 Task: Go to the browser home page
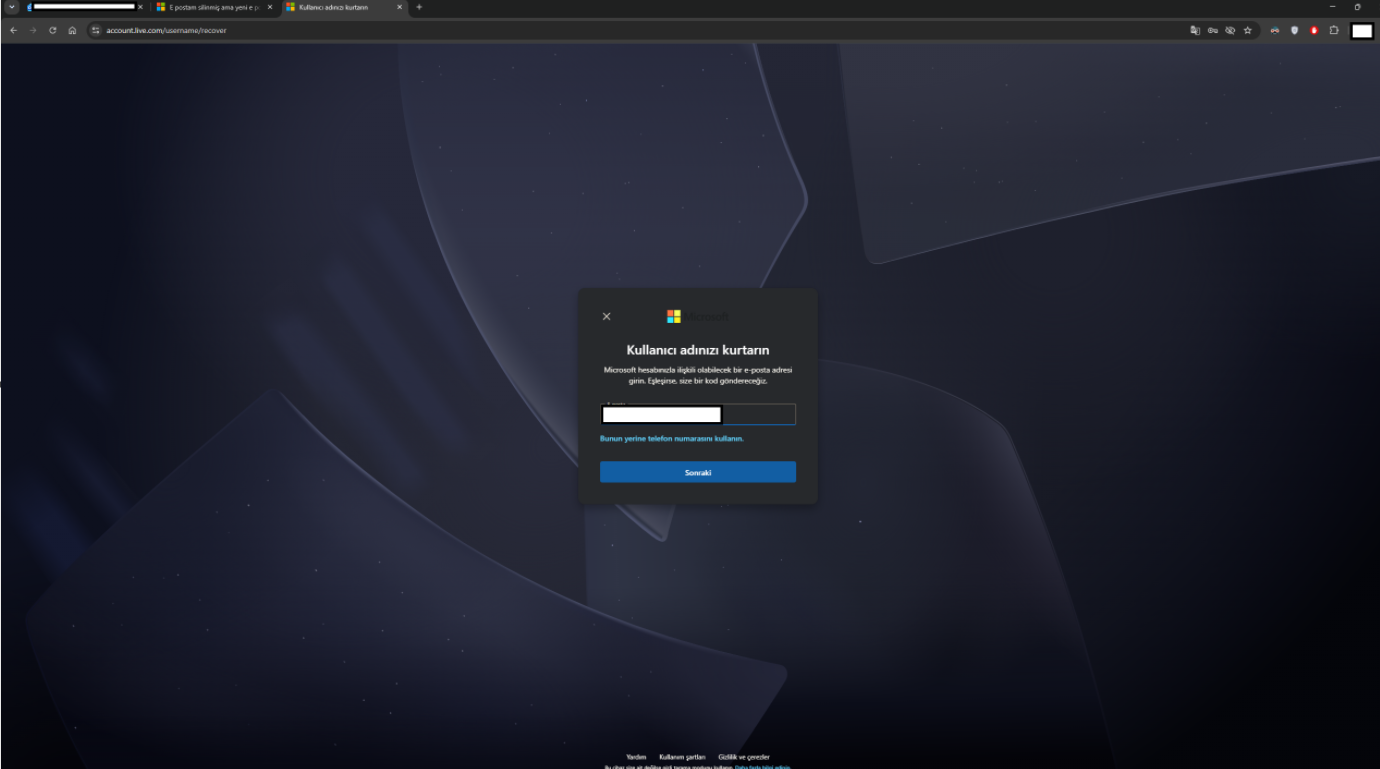(x=72, y=30)
